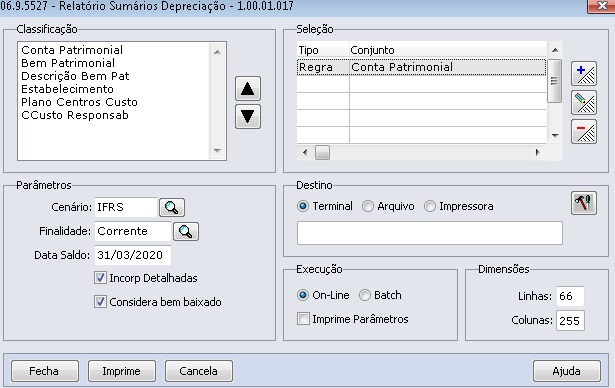Screen dimensions: 615x388
Task: Click the Colunas field showing 255
Action: click(570, 321)
